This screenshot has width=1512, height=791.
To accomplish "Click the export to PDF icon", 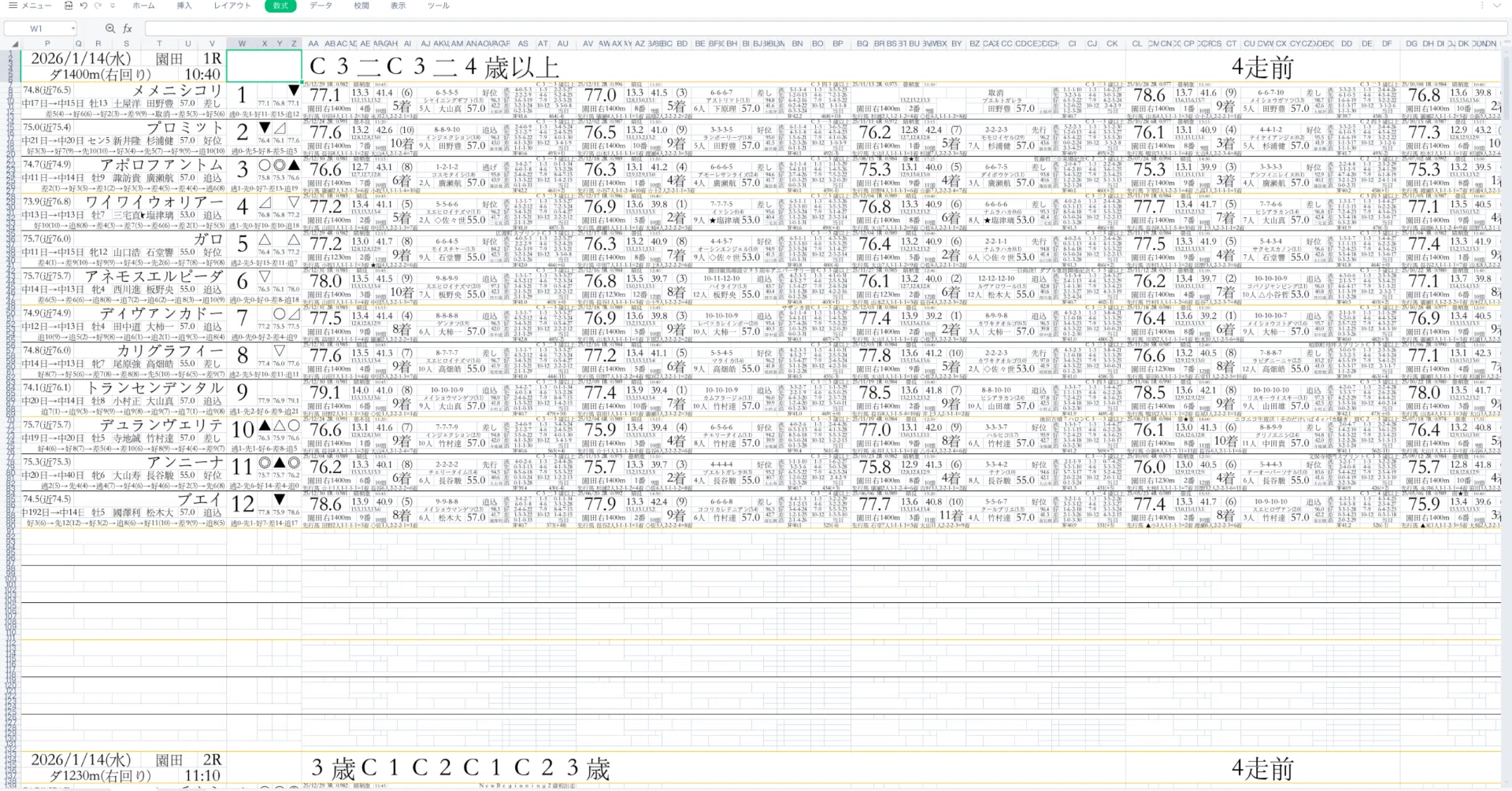I will pos(69,6).
